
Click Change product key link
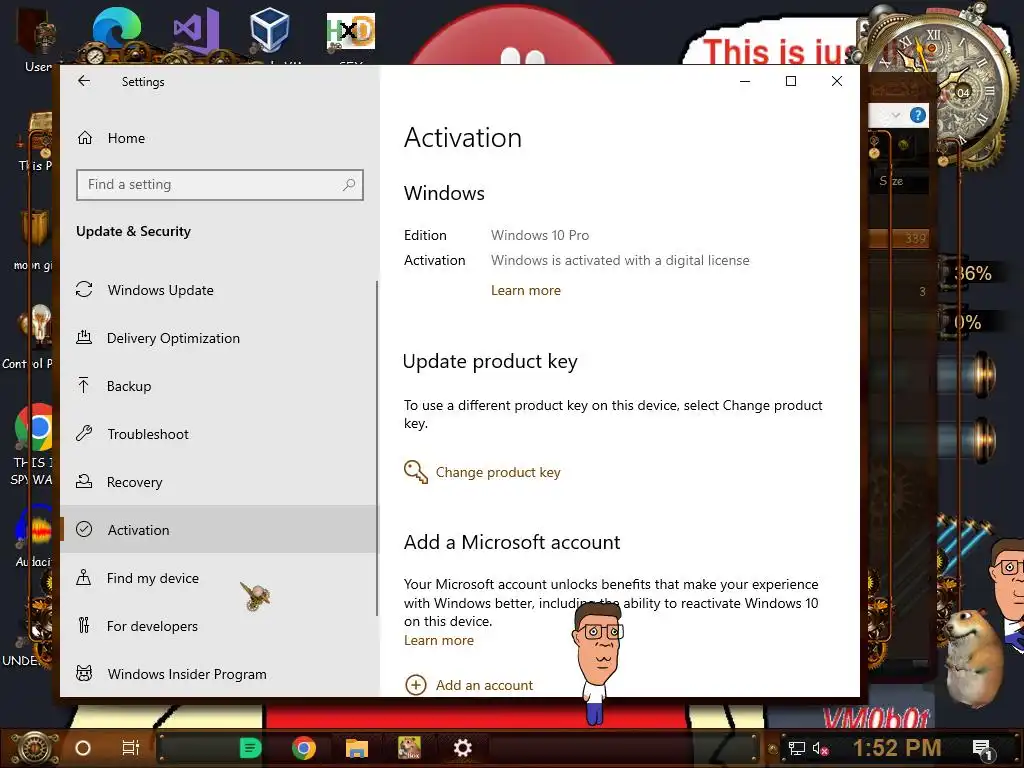pyautogui.click(x=498, y=472)
